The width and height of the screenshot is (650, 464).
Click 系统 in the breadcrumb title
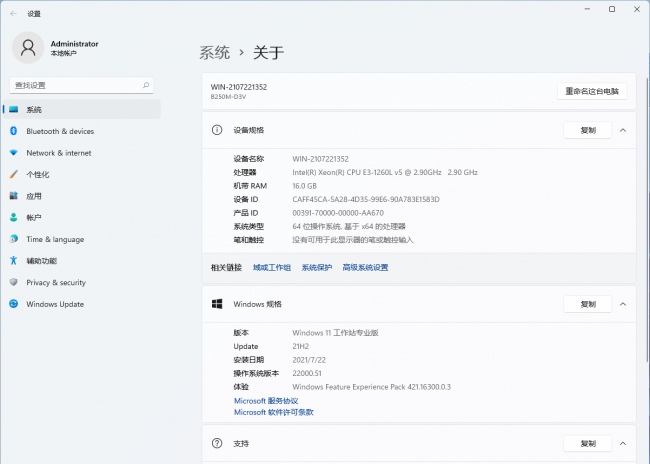tap(214, 53)
